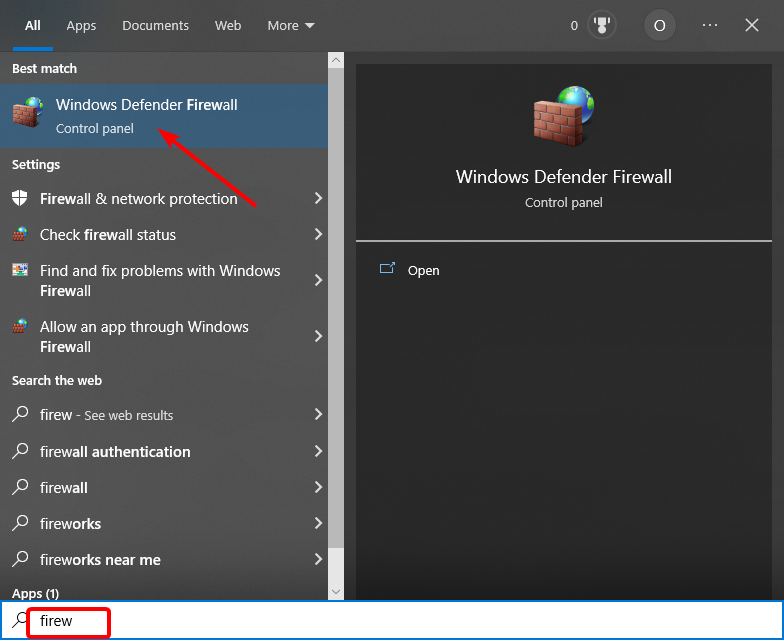Open the three-dot options menu
This screenshot has width=784, height=640.
click(710, 25)
